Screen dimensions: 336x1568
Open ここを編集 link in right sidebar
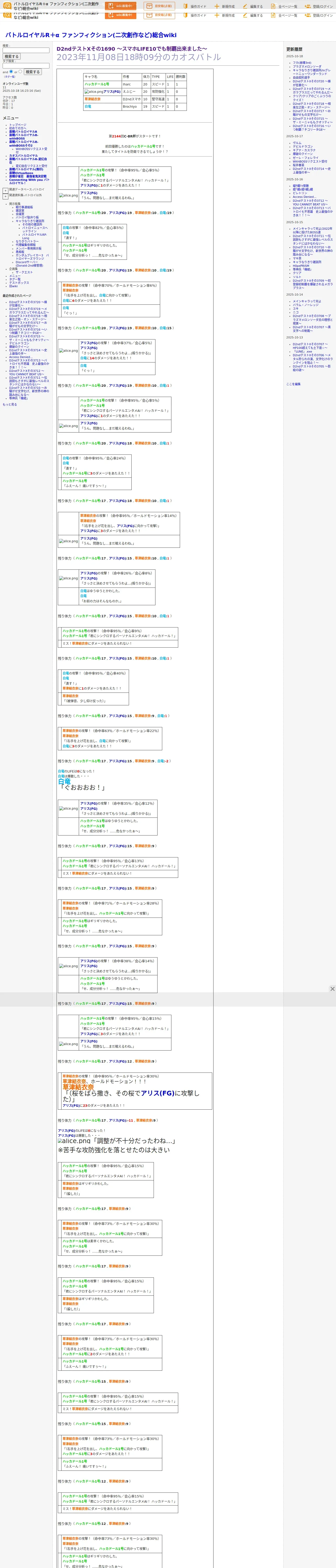click(x=293, y=384)
